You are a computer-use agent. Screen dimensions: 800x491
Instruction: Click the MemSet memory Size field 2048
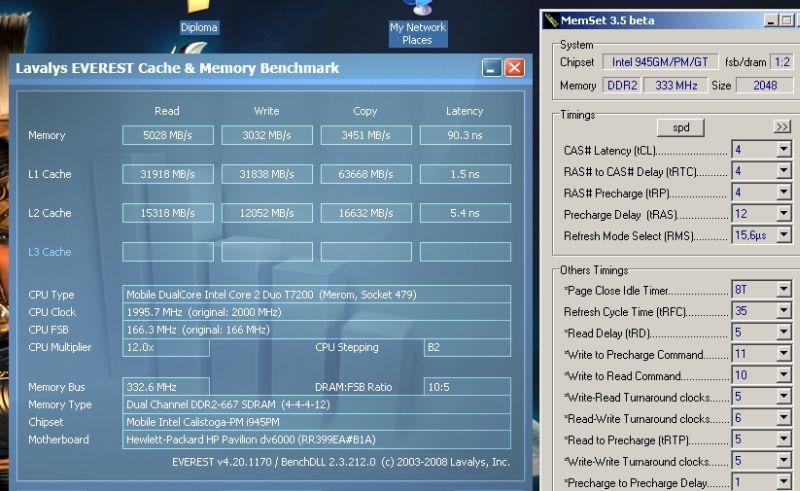[x=765, y=85]
